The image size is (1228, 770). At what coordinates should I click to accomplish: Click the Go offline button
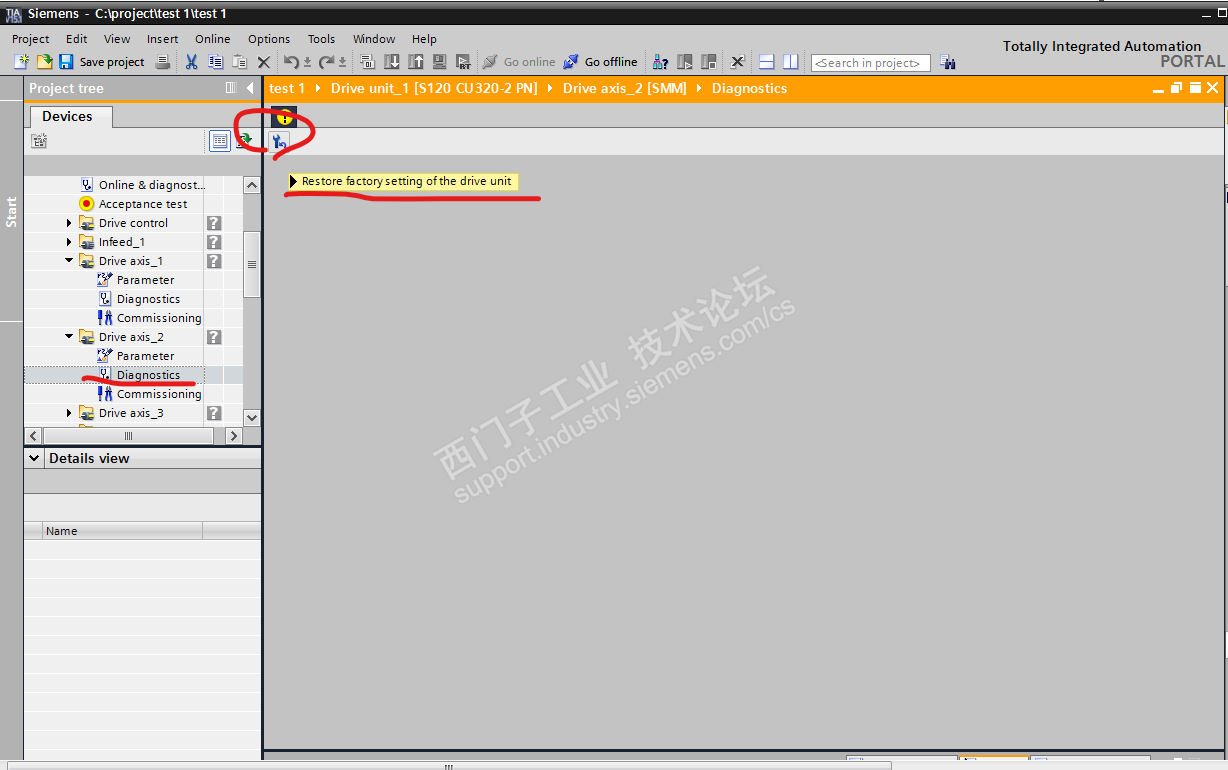tap(600, 62)
